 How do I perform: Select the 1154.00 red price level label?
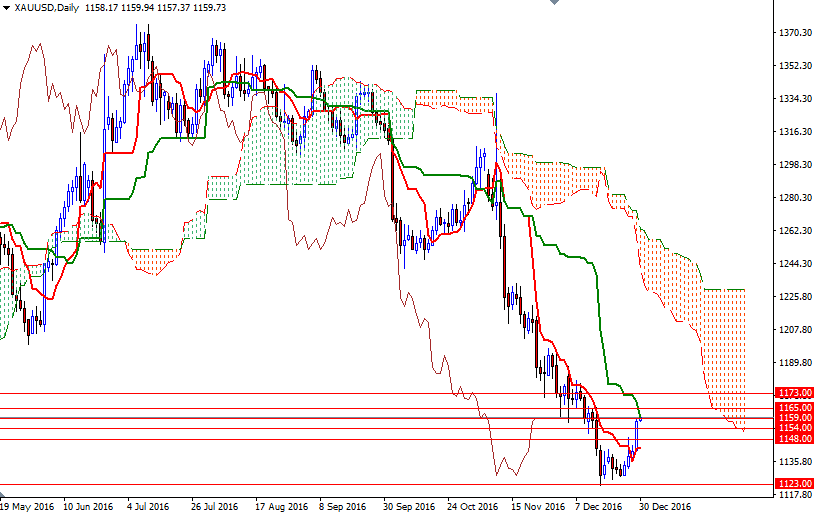pos(794,427)
